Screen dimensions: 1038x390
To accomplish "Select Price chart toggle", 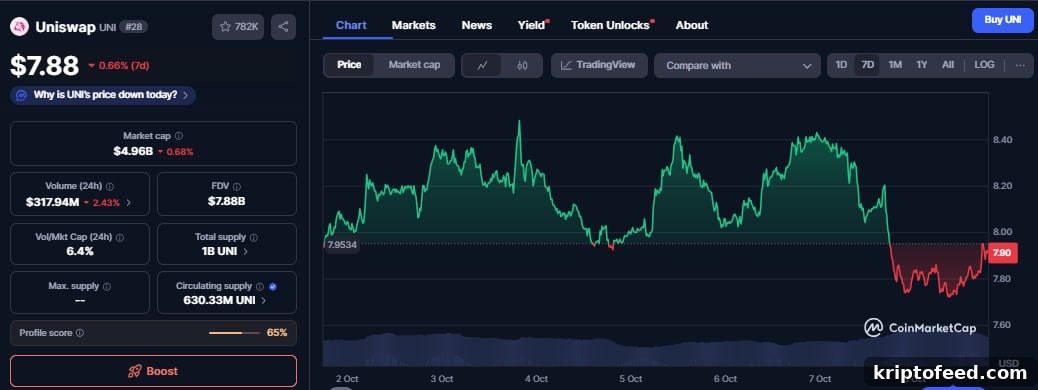I will (x=349, y=65).
